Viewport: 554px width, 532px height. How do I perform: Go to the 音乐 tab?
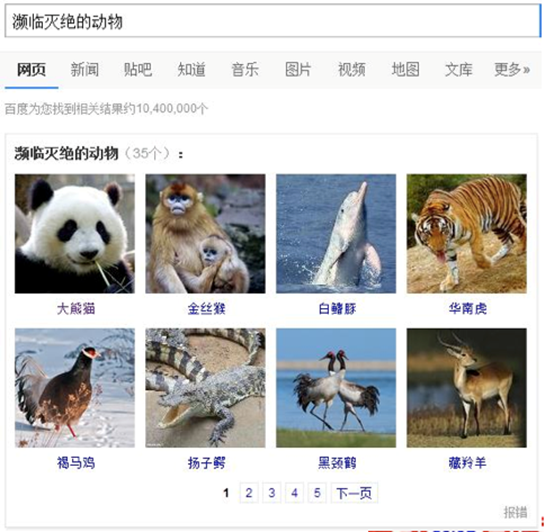point(245,69)
